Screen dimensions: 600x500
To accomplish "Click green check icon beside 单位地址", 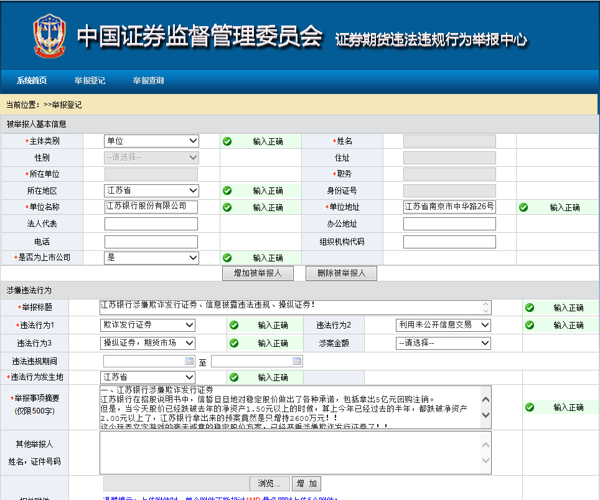I will pyautogui.click(x=523, y=207).
